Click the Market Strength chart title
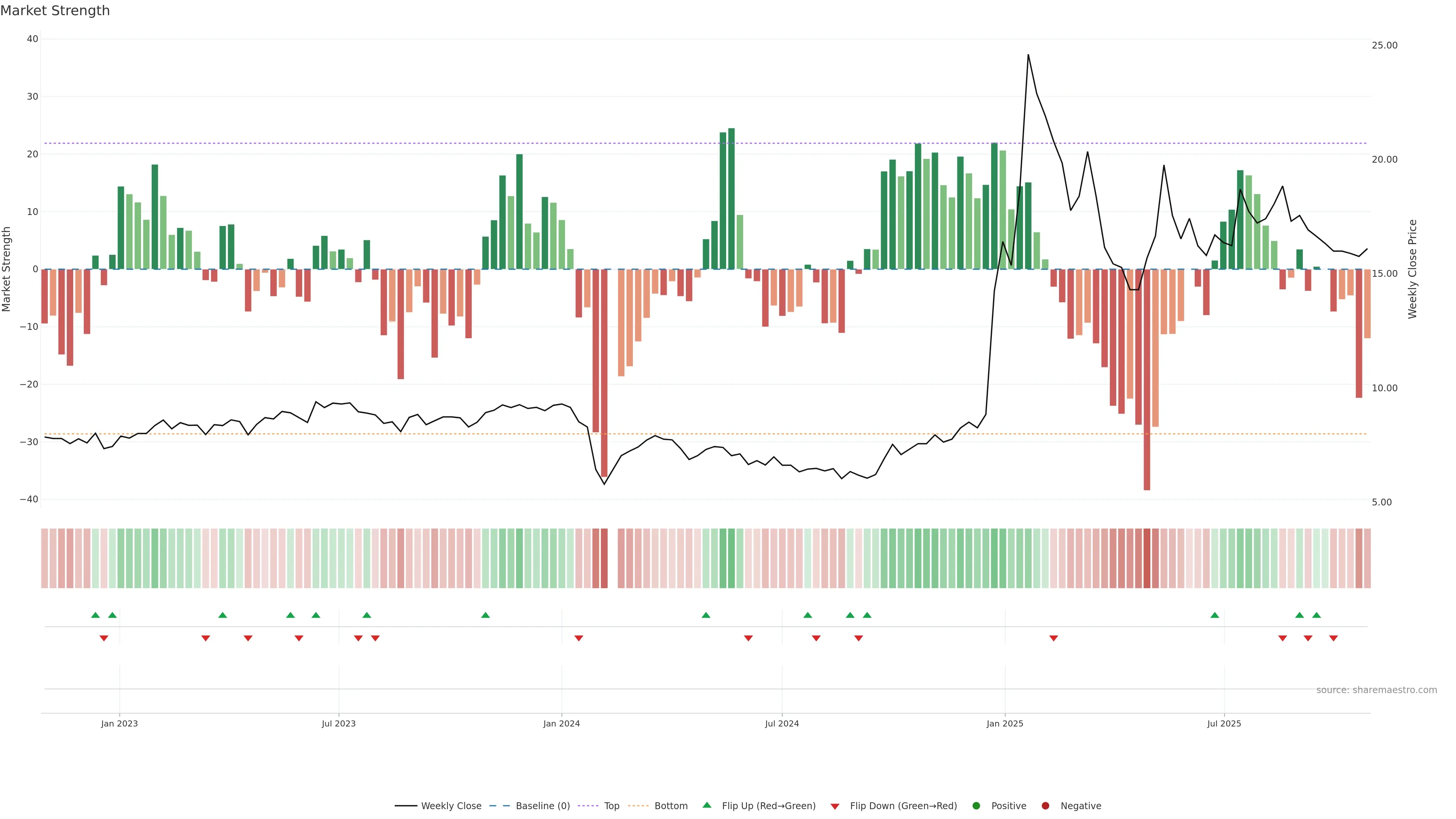This screenshot has width=1456, height=819. pyautogui.click(x=55, y=11)
